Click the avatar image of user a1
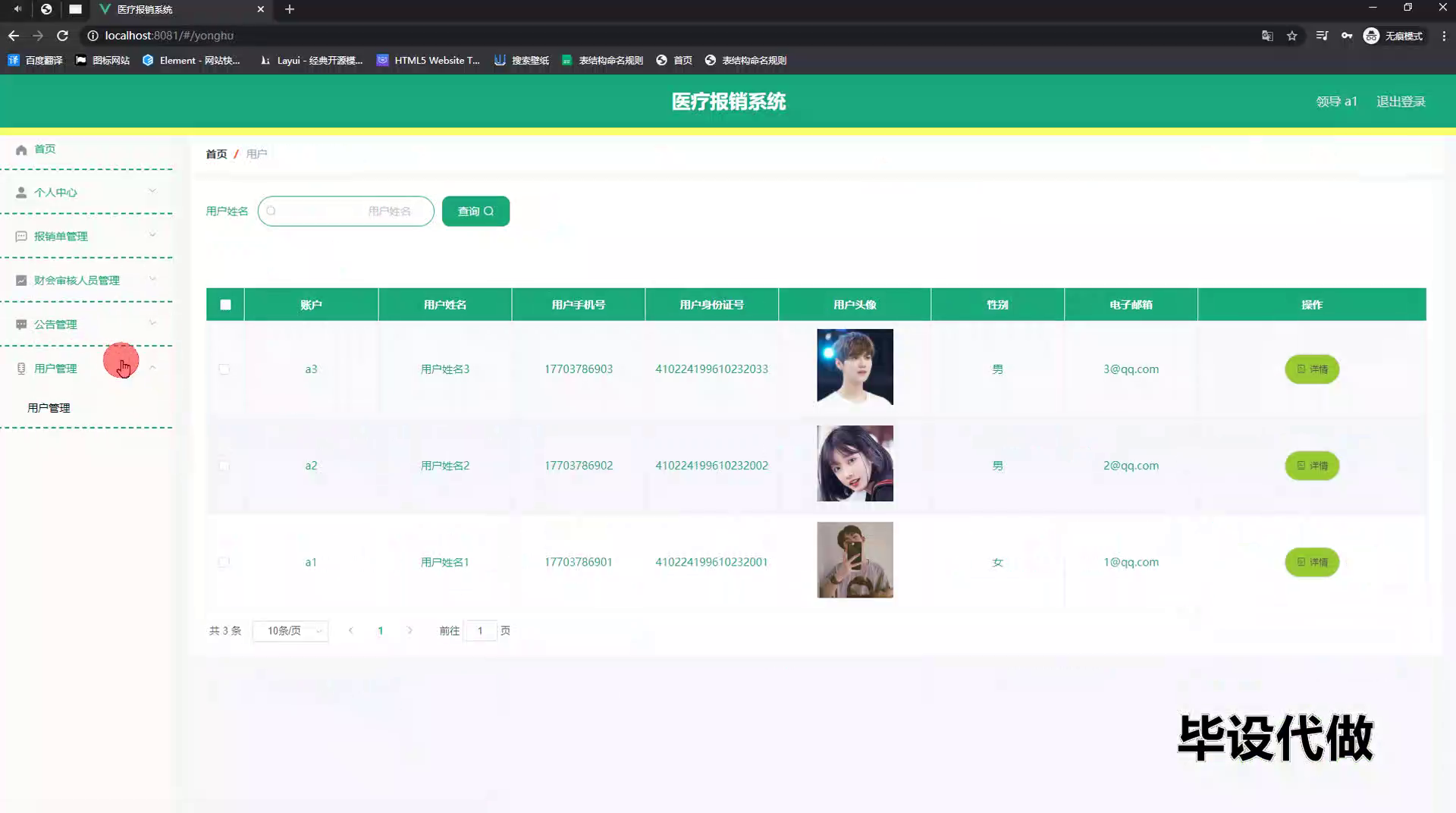The height and width of the screenshot is (813, 1456). coord(855,560)
